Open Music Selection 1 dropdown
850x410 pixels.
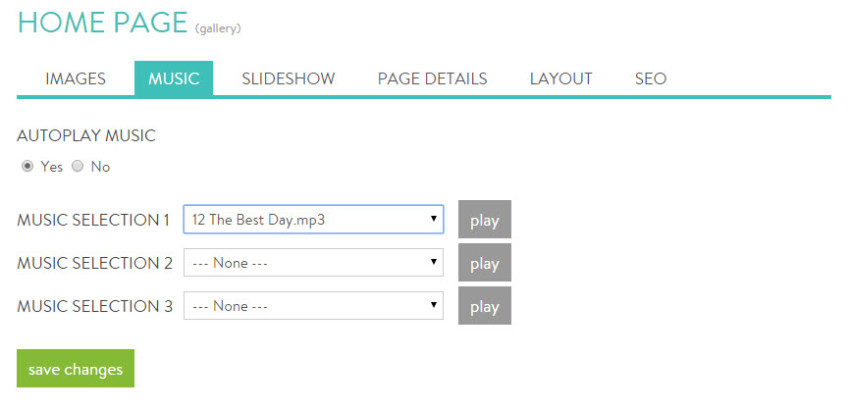pos(314,220)
